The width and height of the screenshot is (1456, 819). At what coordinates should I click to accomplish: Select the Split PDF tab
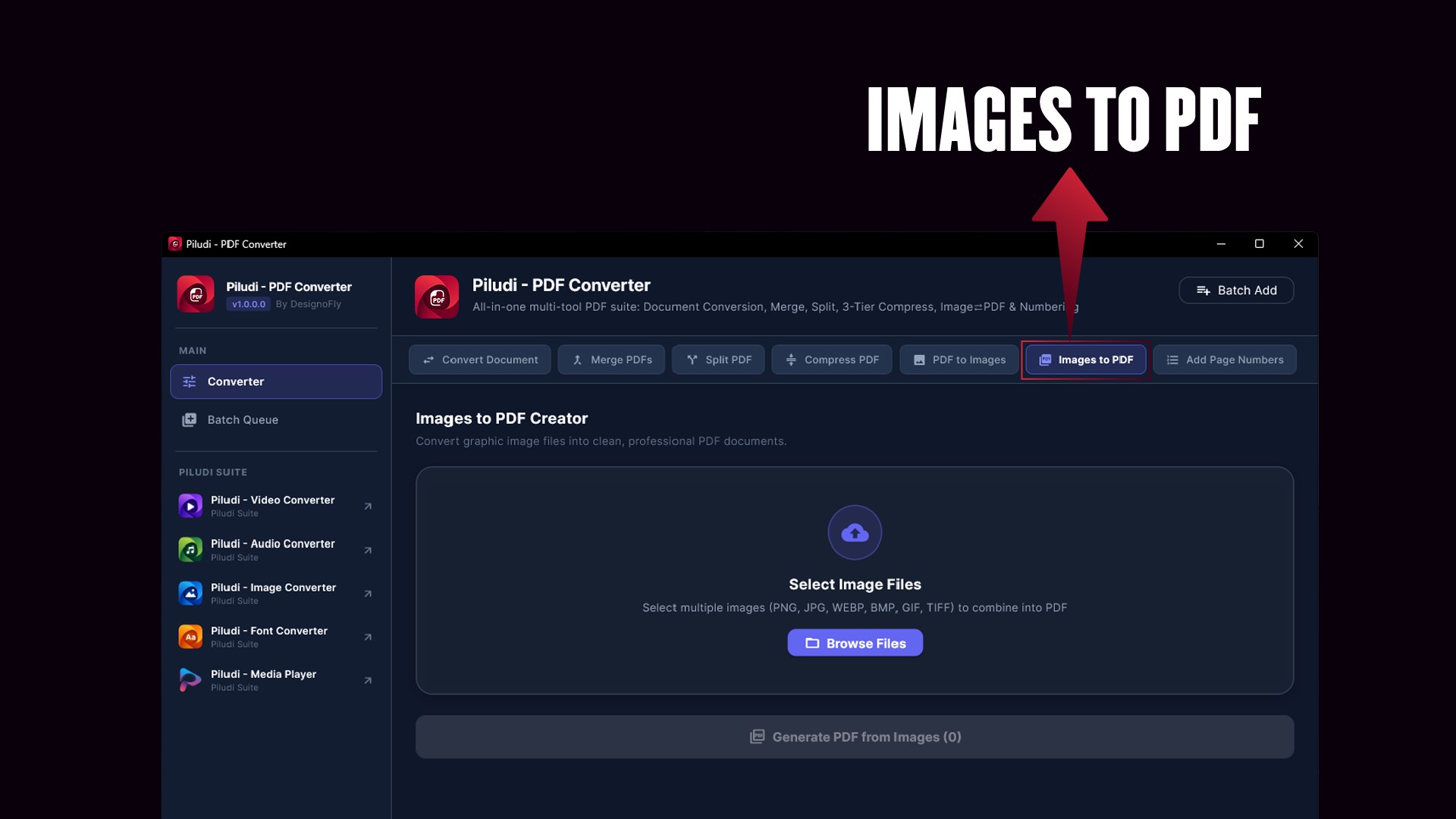point(718,359)
